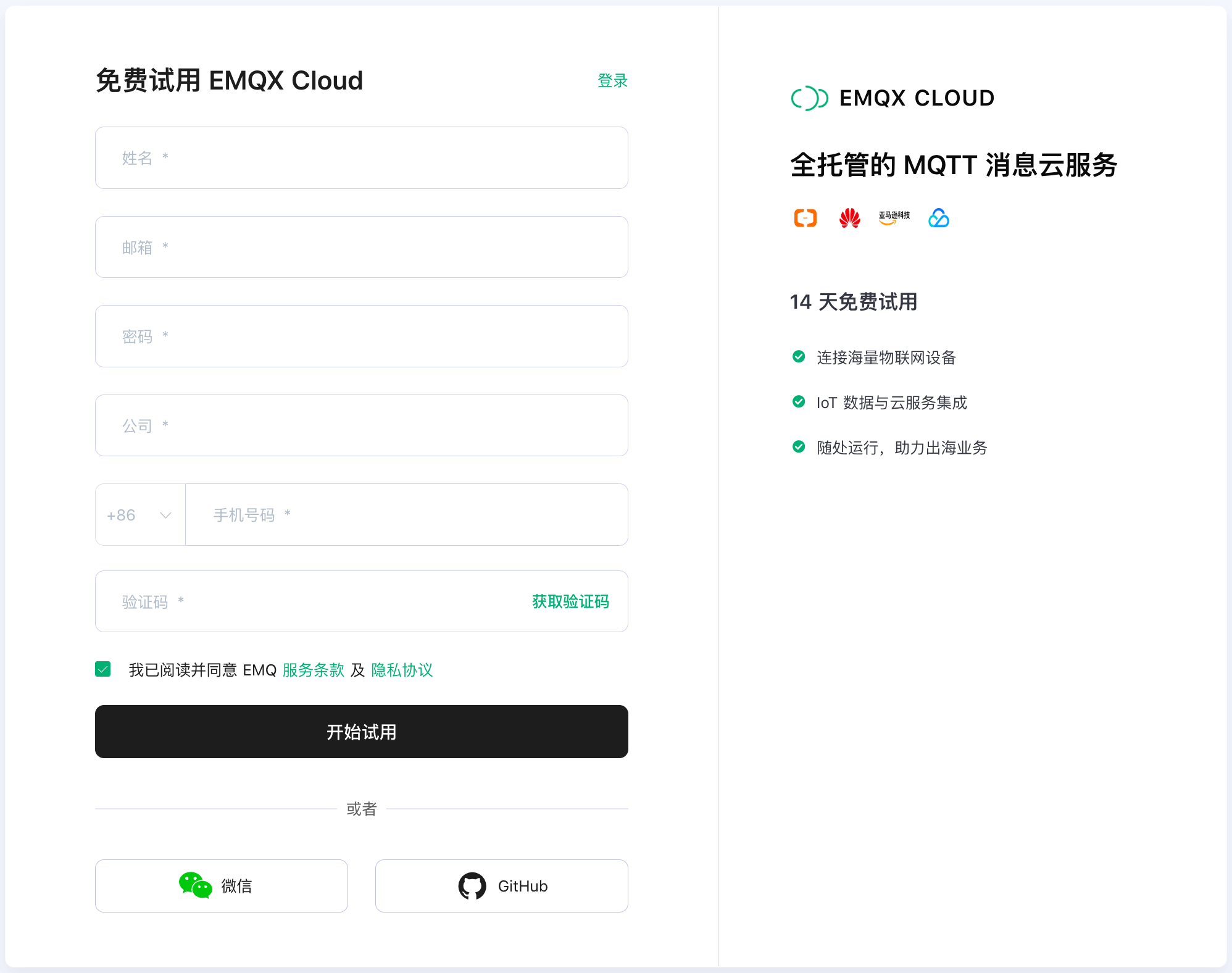Click the GitHub cat icon

coord(472,885)
